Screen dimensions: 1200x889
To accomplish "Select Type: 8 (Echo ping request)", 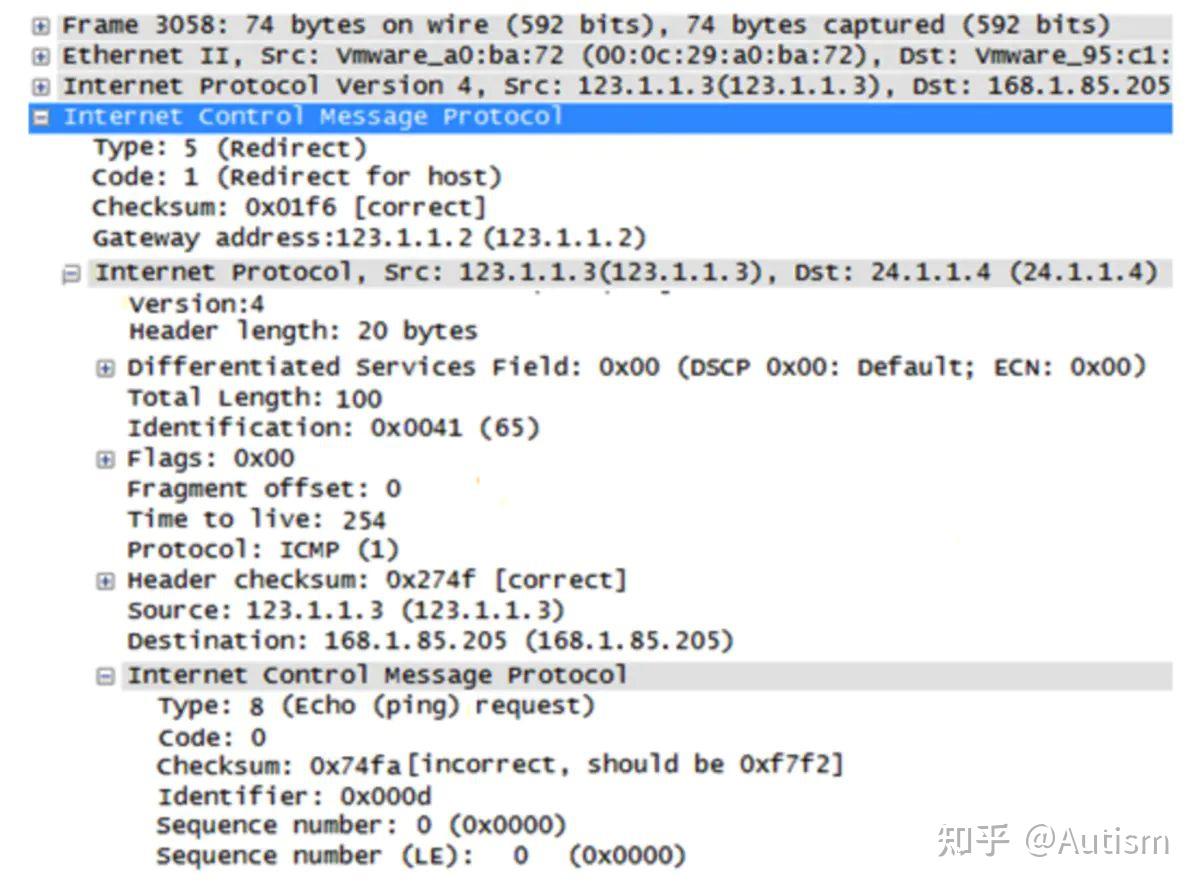I will 375,706.
